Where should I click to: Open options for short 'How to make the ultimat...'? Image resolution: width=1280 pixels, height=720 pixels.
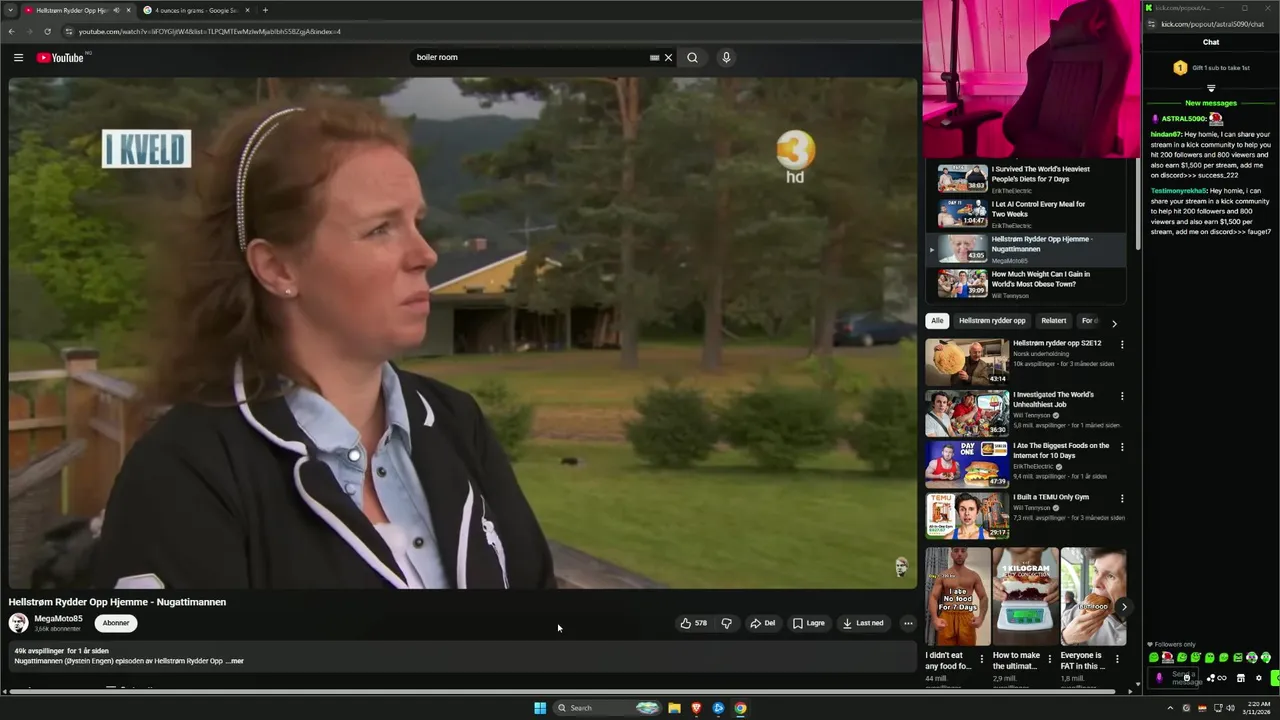click(1049, 659)
